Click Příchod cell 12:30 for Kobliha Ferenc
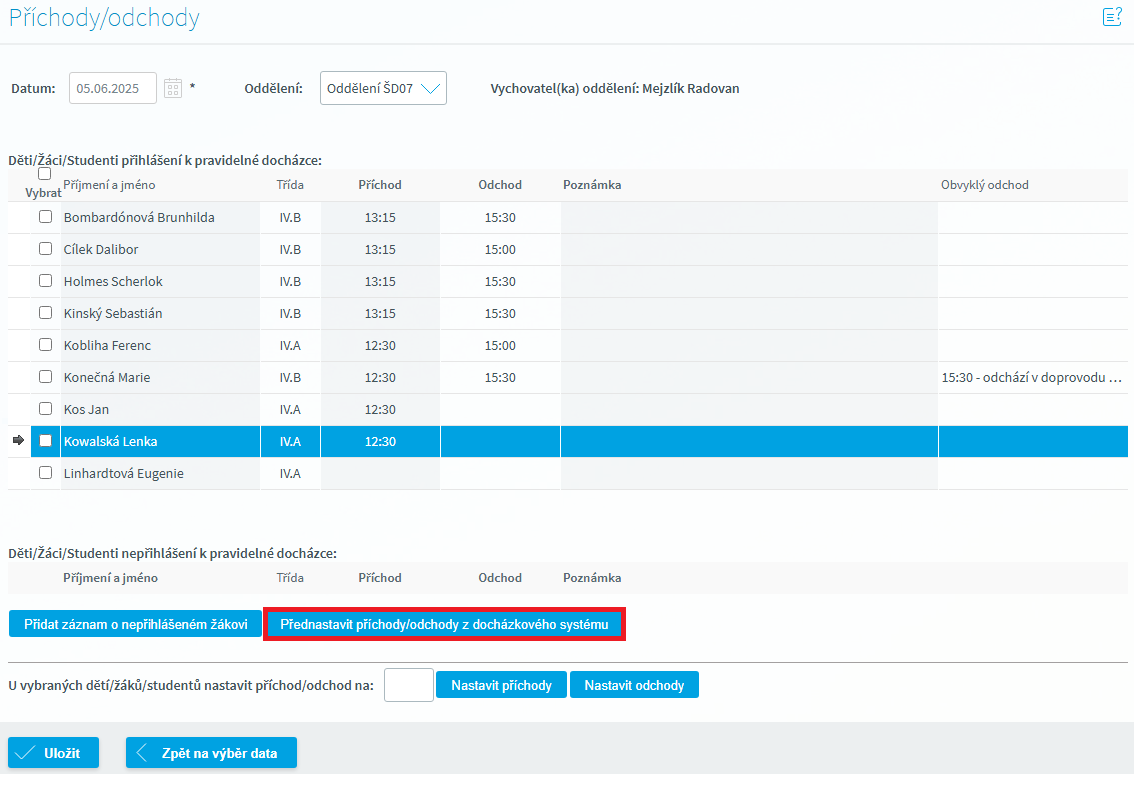This screenshot has height=805, width=1134. (x=380, y=346)
